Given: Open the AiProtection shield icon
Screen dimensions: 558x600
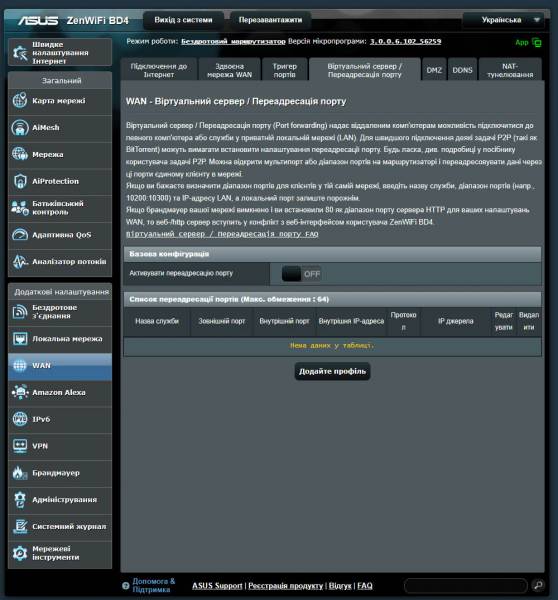Looking at the screenshot, I should click(20, 181).
